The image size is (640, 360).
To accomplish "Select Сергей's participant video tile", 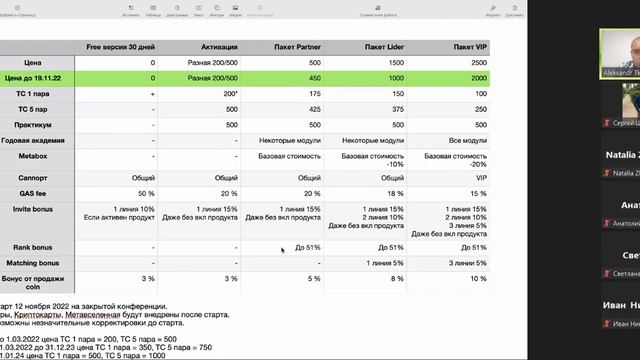I will coord(621,104).
